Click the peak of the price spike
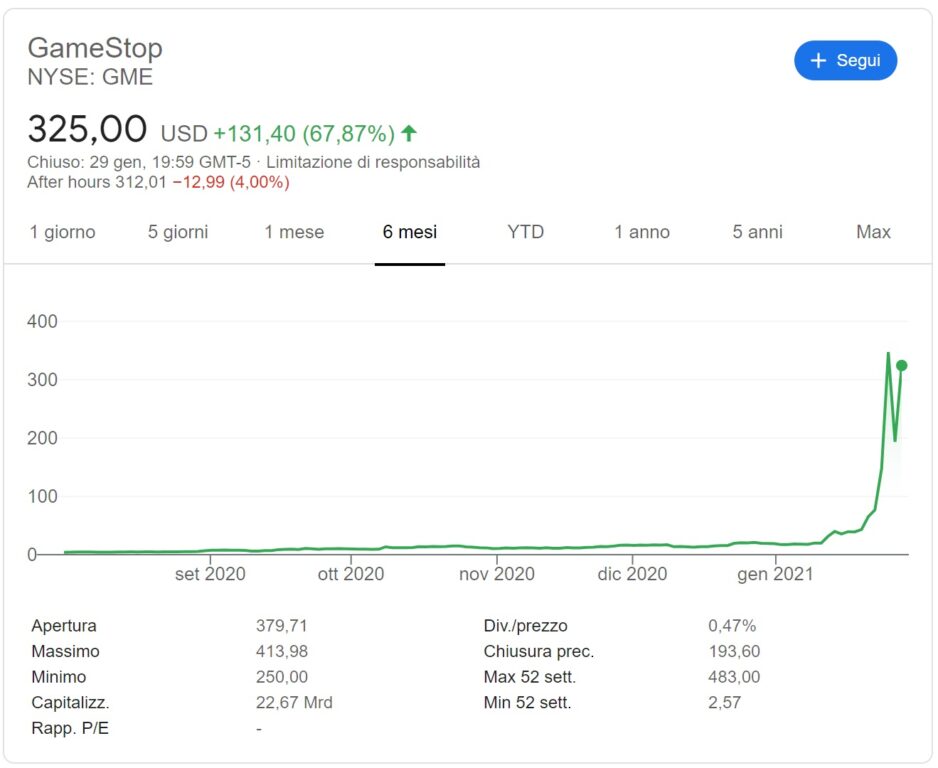Screen dimensions: 938x768 pos(888,353)
